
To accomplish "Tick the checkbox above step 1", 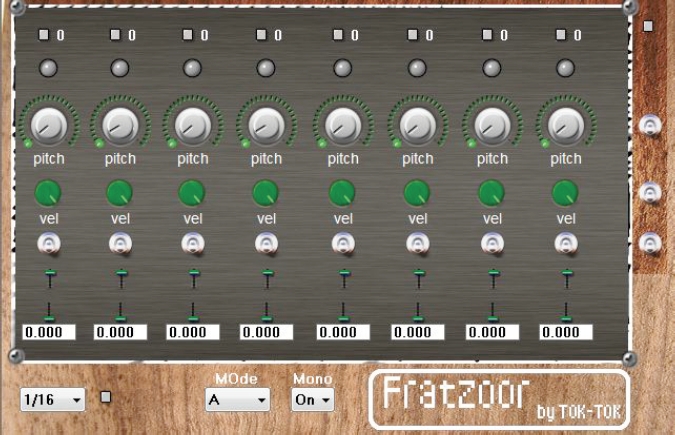I will tap(44, 34).
